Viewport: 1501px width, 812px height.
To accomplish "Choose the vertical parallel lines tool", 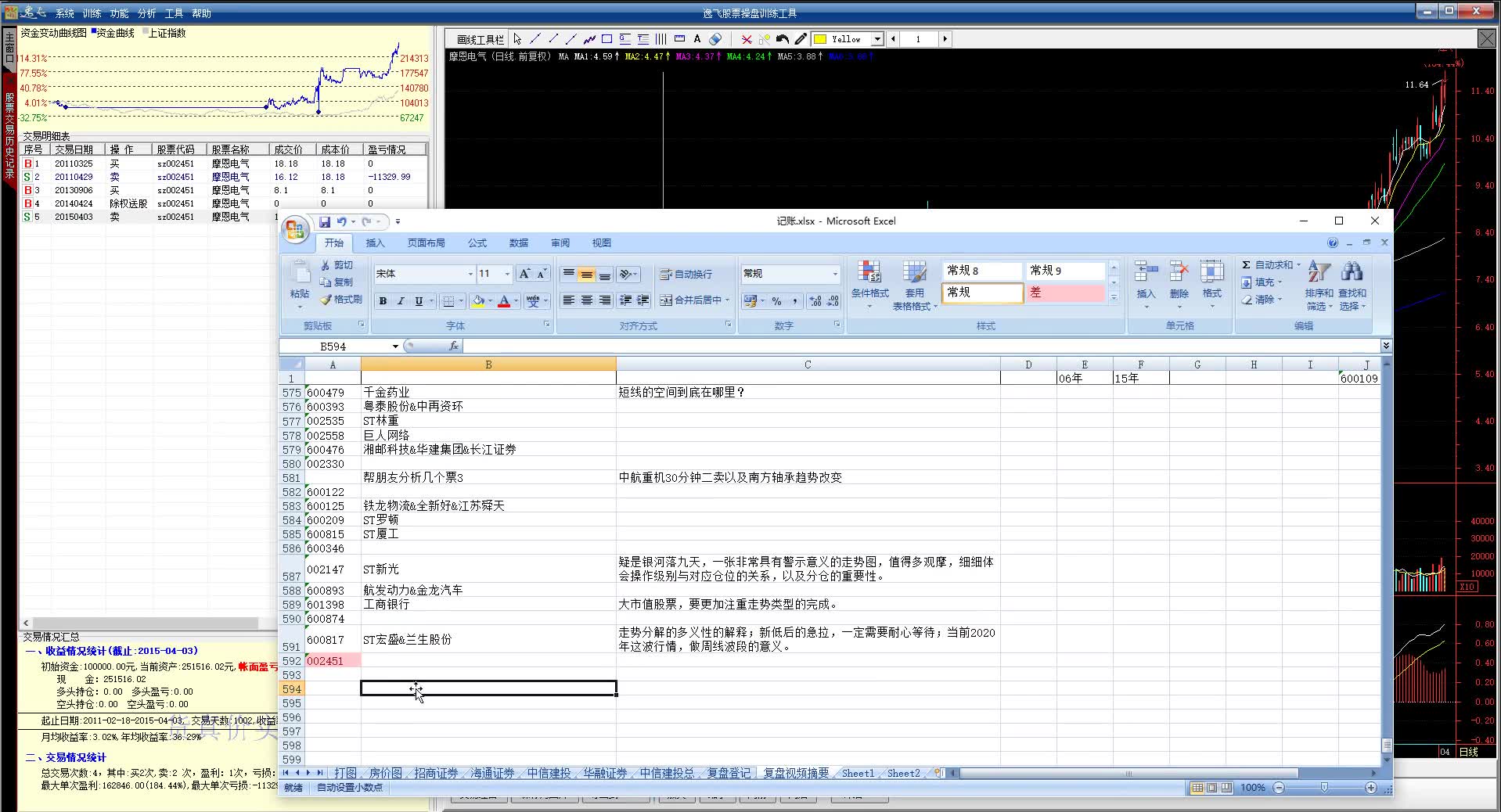I will tap(661, 39).
